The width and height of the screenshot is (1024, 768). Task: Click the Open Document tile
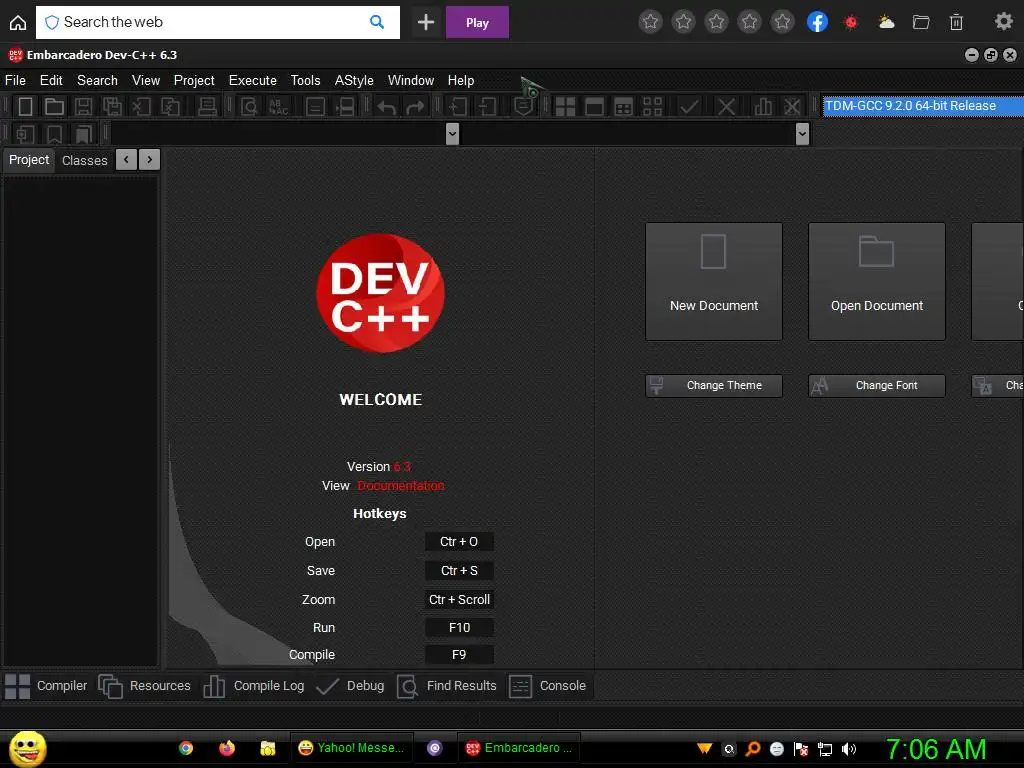point(876,281)
